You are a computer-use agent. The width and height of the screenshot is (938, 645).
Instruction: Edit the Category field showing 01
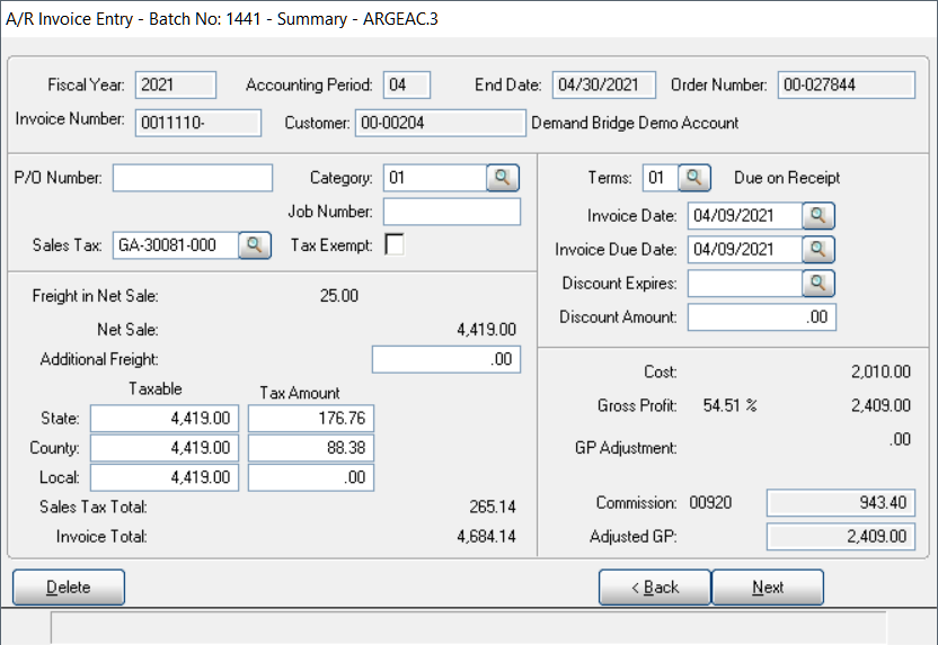tap(435, 178)
